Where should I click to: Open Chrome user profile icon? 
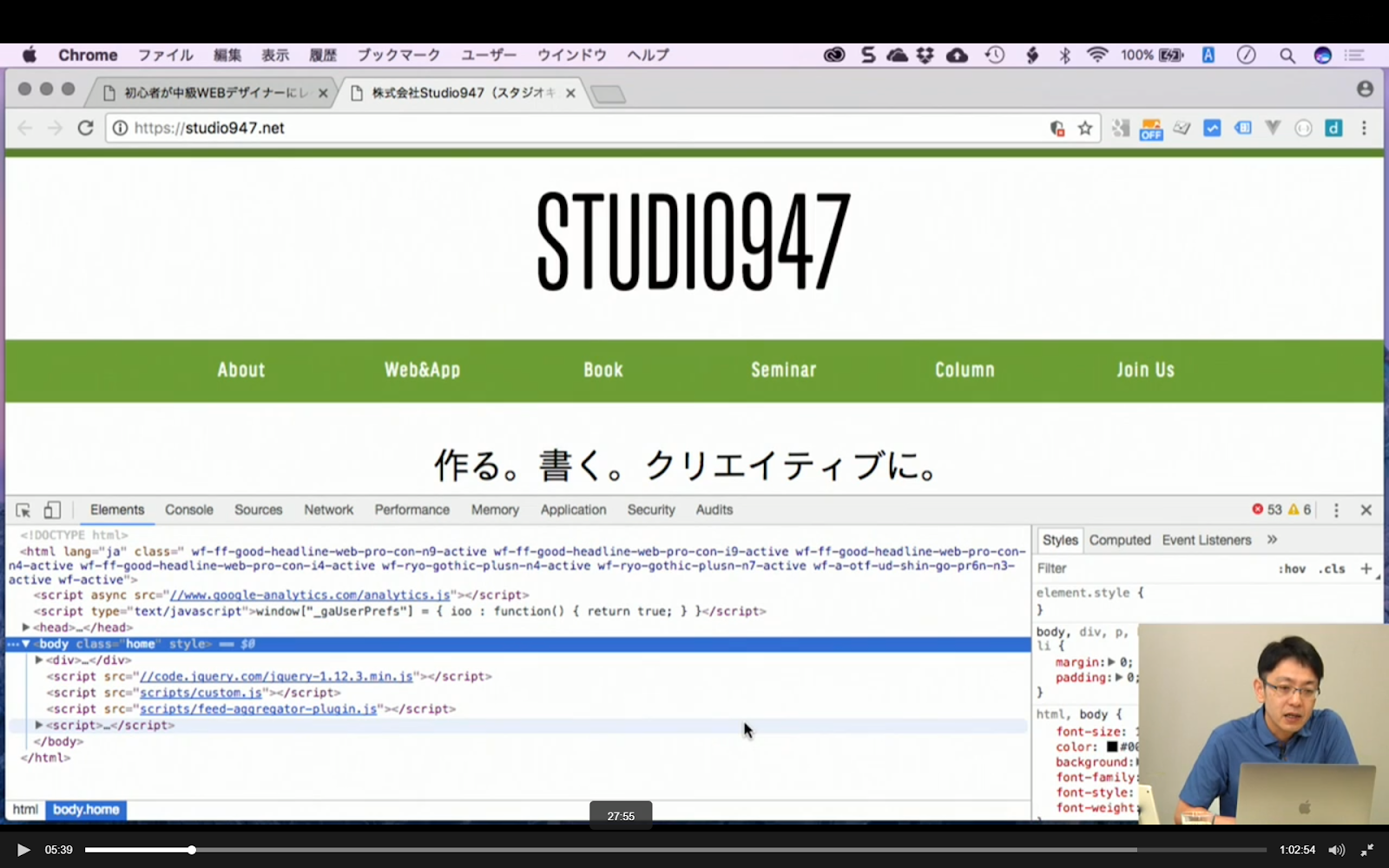click(x=1365, y=89)
